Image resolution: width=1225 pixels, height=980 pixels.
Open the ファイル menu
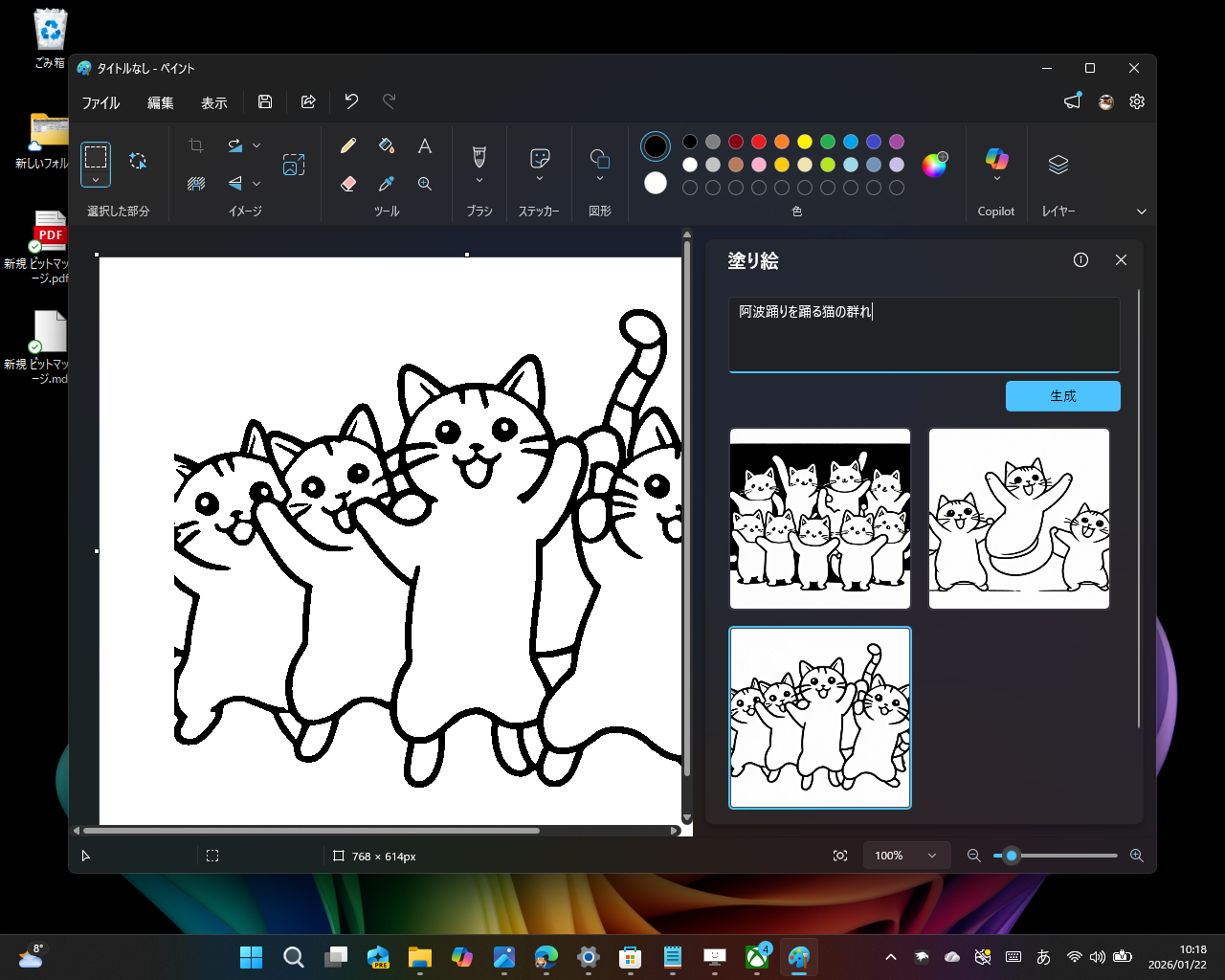click(x=100, y=102)
